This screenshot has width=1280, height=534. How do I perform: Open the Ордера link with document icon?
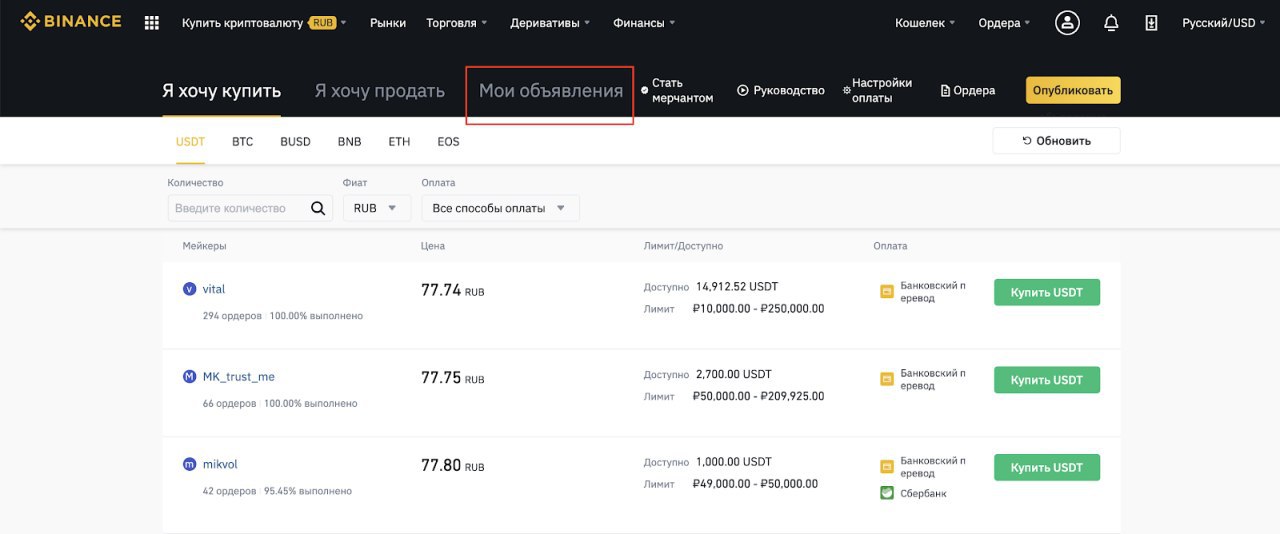click(968, 91)
